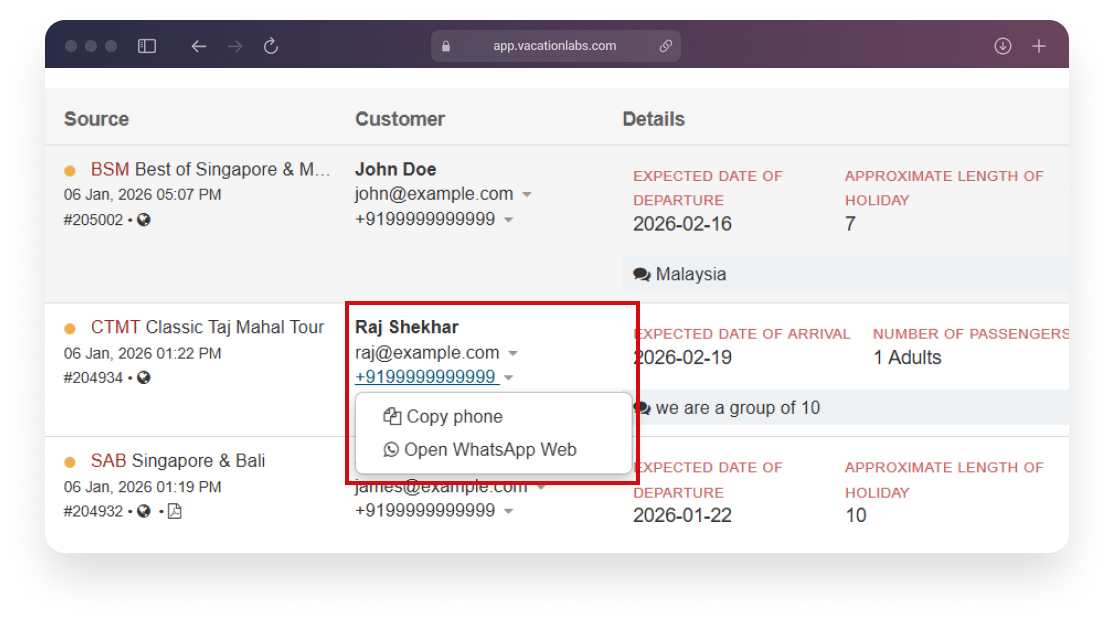Open the downloads icon in browser toolbar
The height and width of the screenshot is (623, 1114).
(x=1003, y=46)
